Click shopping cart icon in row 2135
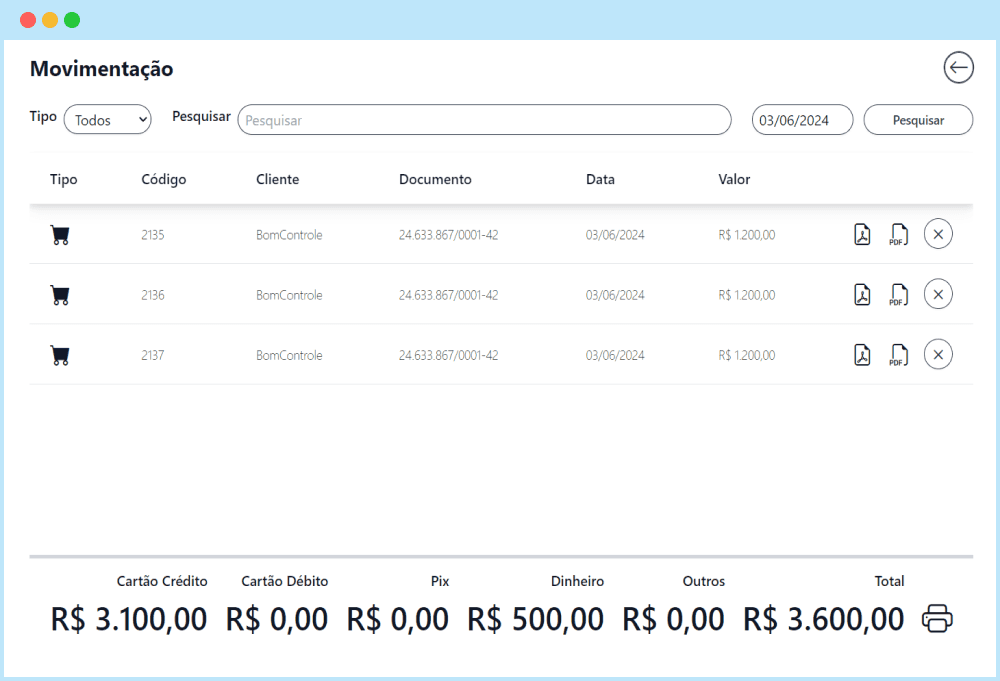 (60, 235)
